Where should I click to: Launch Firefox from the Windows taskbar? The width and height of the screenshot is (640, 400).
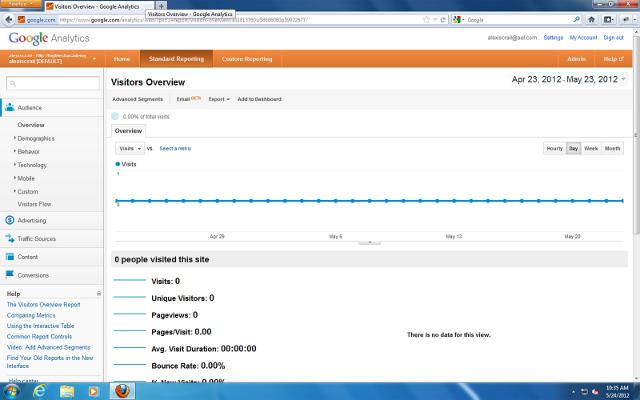click(120, 390)
